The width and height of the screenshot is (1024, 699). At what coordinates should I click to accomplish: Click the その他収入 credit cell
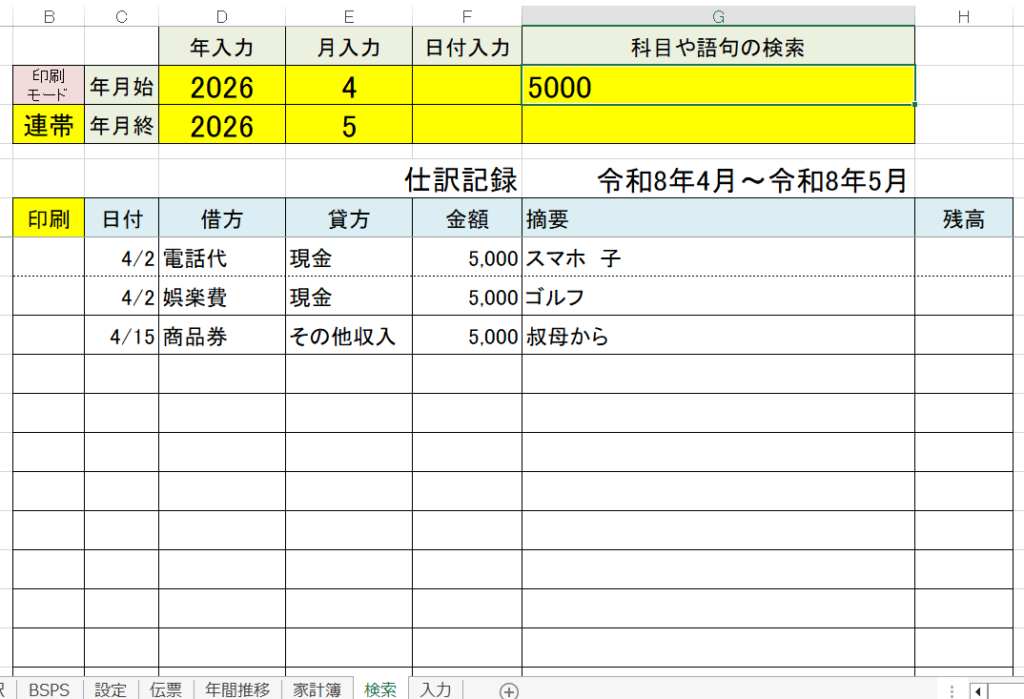point(348,336)
